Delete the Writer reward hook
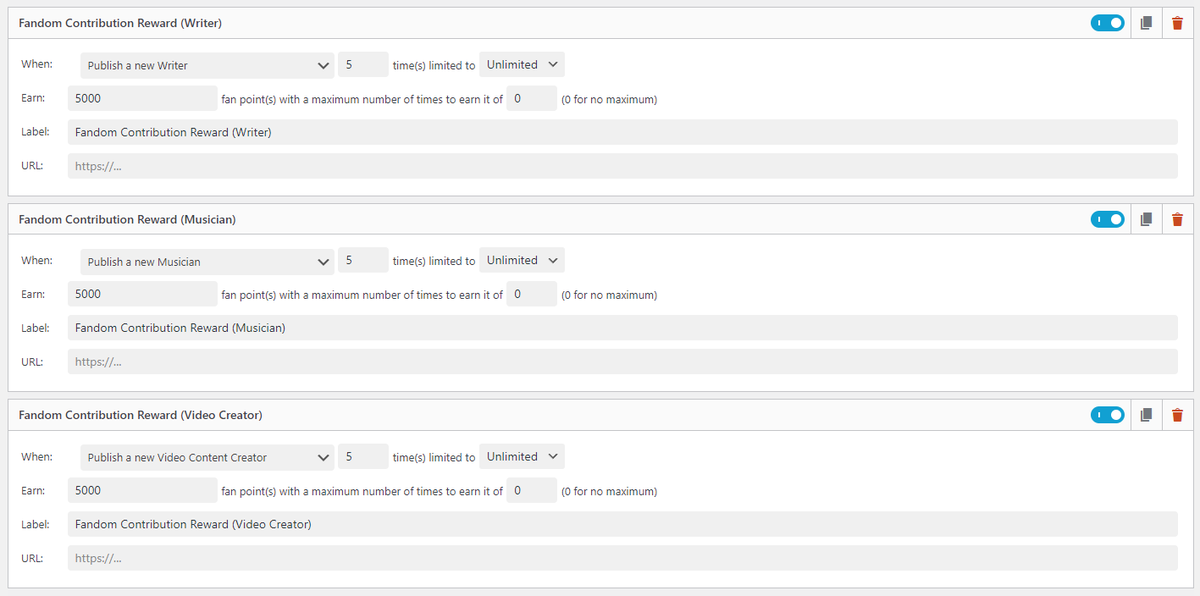Viewport: 1200px width, 596px height. (1177, 23)
